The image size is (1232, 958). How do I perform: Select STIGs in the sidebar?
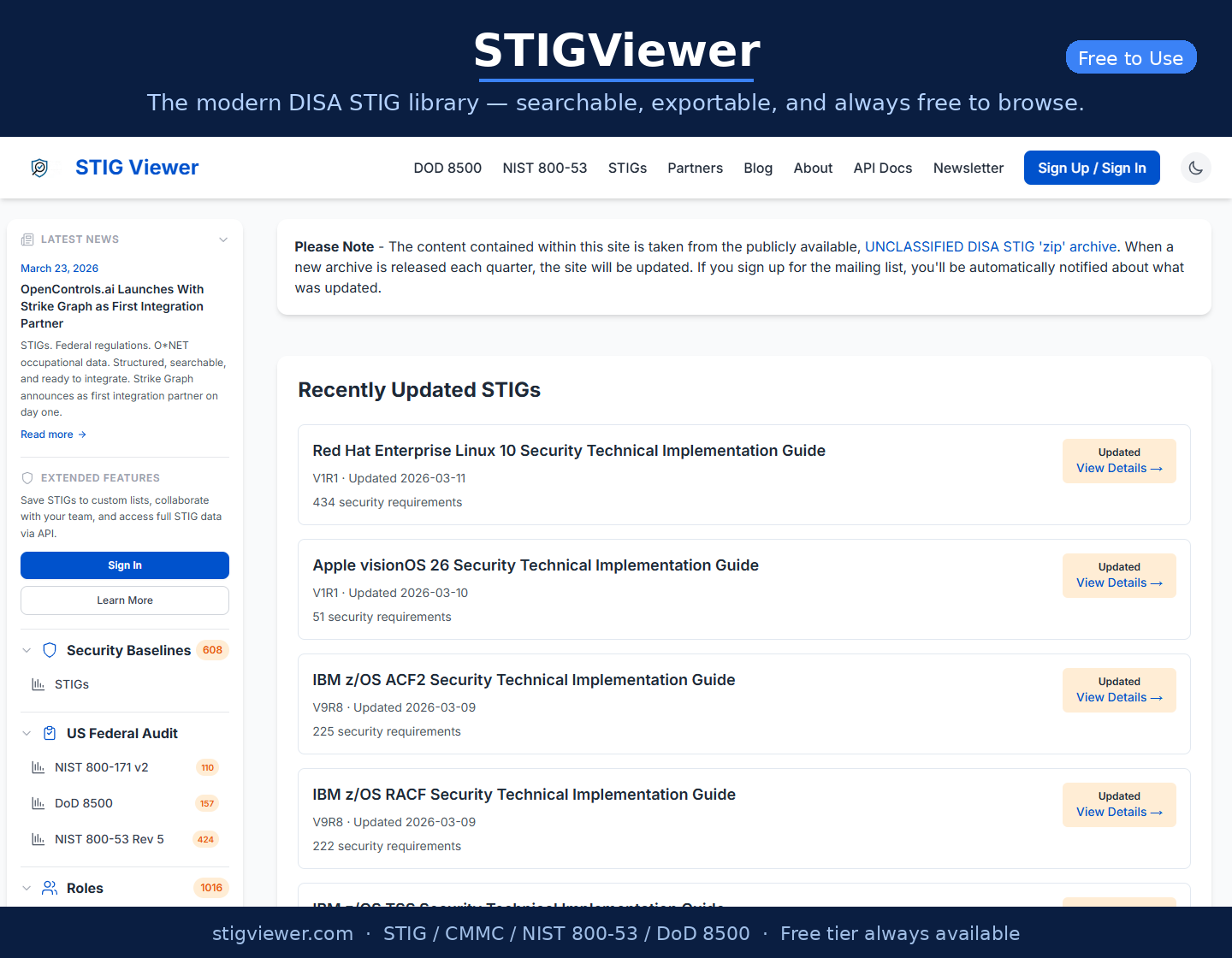click(72, 684)
